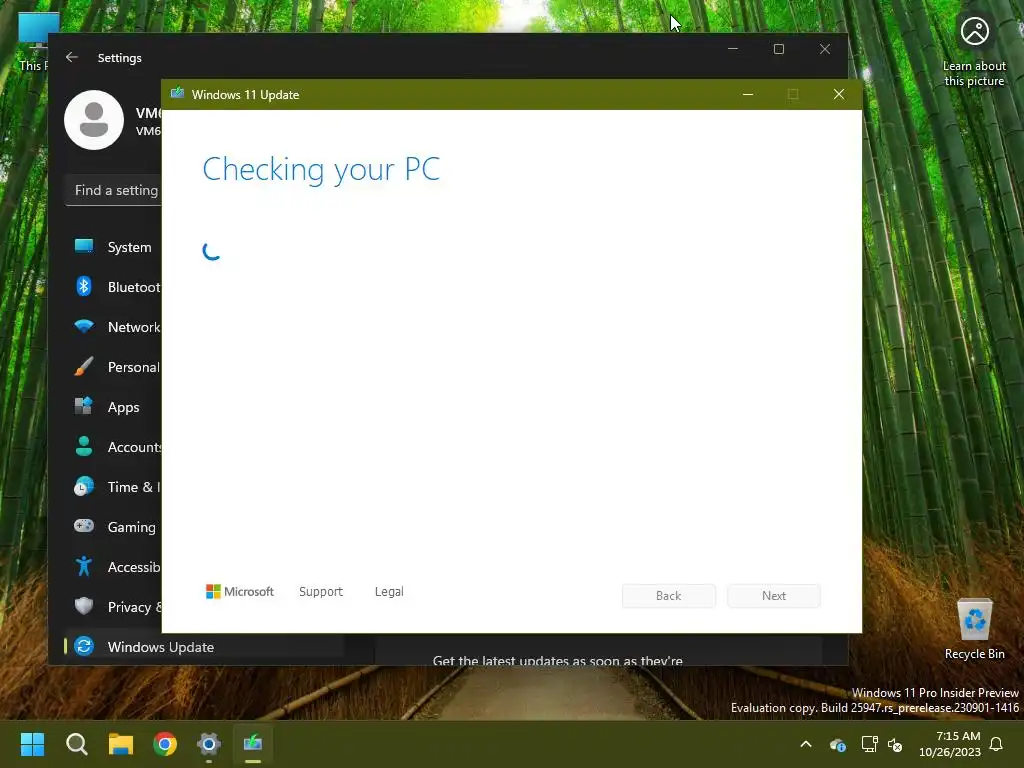The height and width of the screenshot is (768, 1024).
Task: Click the Back button in updater
Action: click(x=669, y=596)
